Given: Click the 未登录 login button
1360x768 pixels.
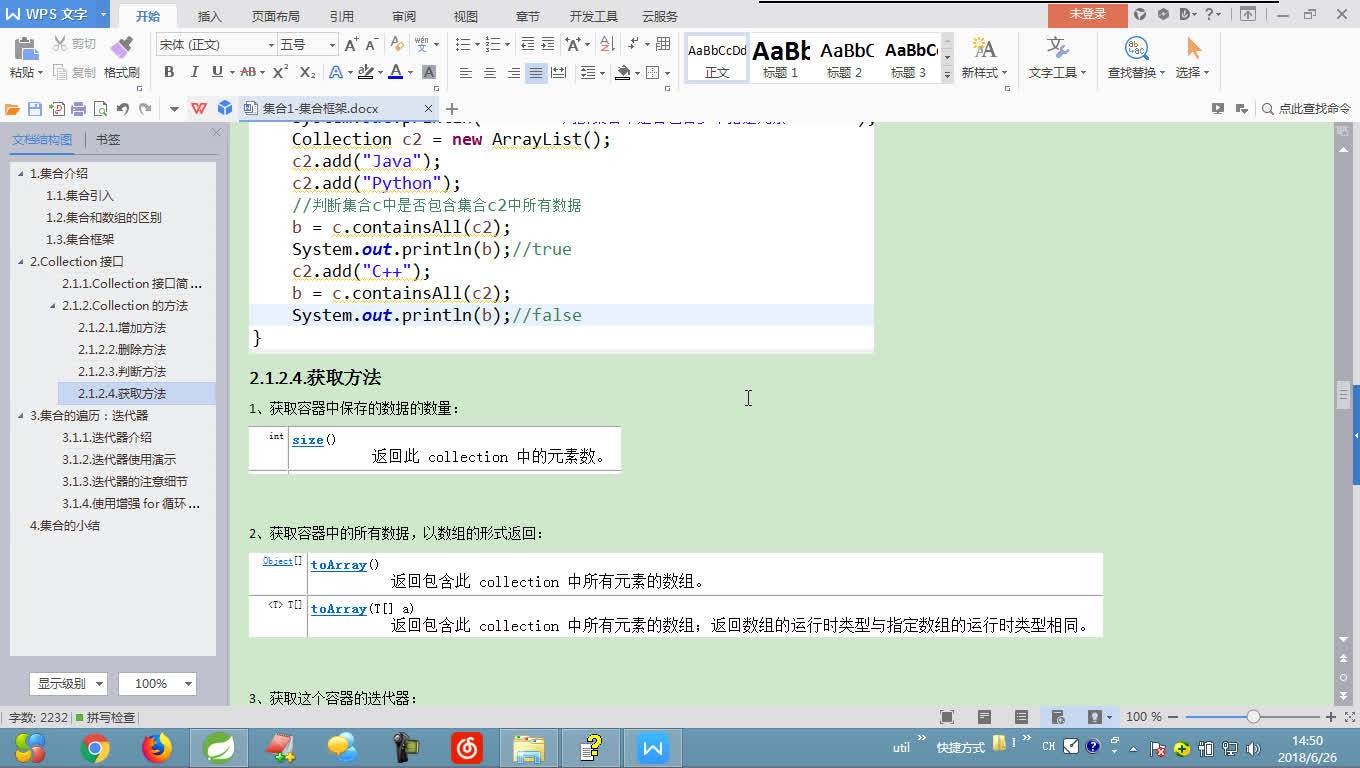Looking at the screenshot, I should [1088, 14].
